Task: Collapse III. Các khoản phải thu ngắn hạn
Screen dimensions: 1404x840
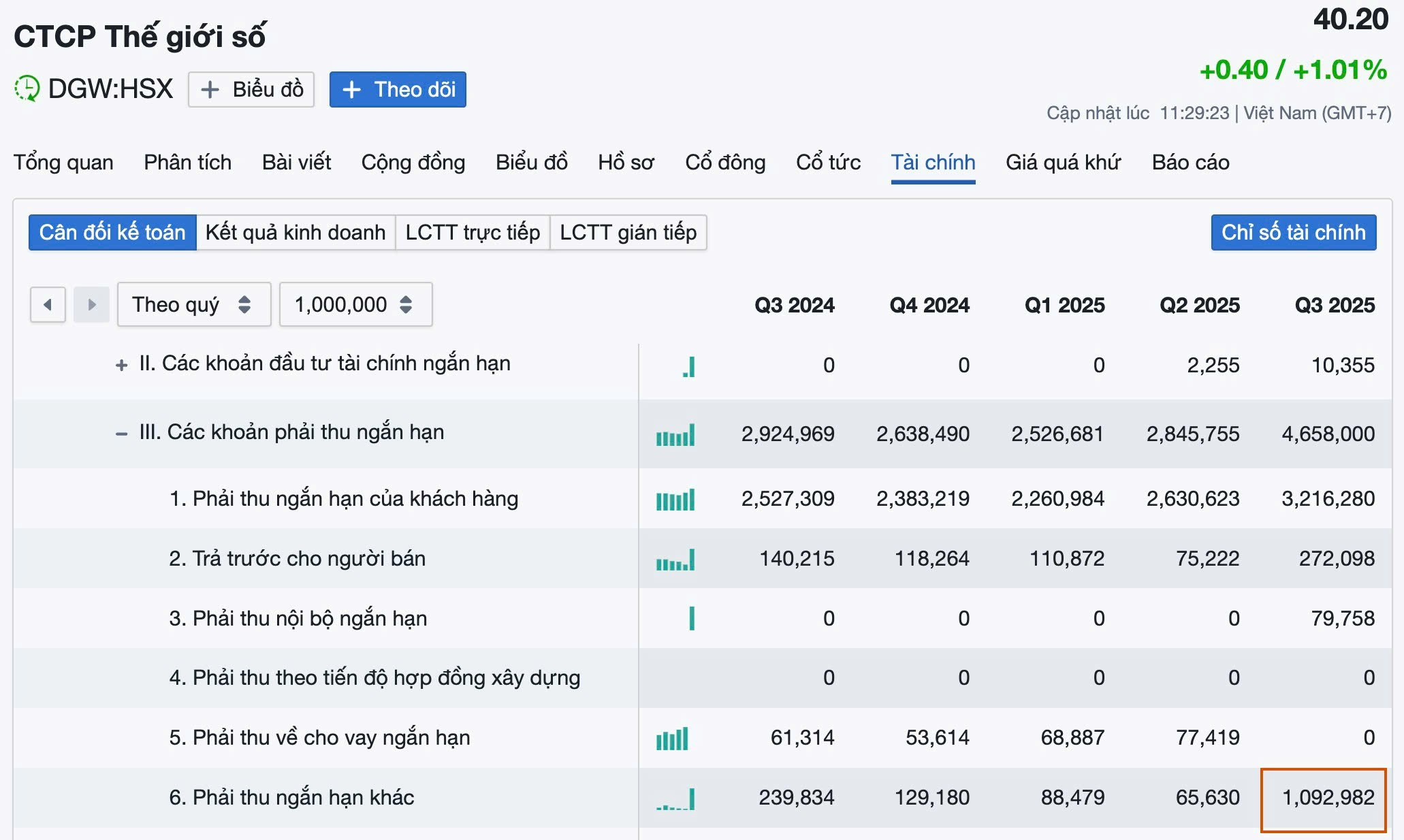Action: point(121,434)
